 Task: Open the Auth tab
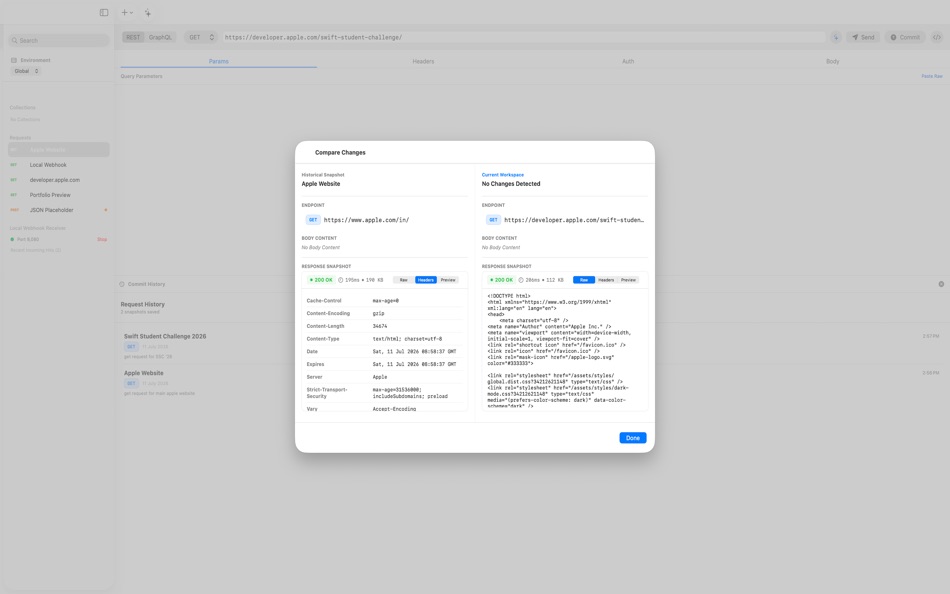tap(628, 61)
